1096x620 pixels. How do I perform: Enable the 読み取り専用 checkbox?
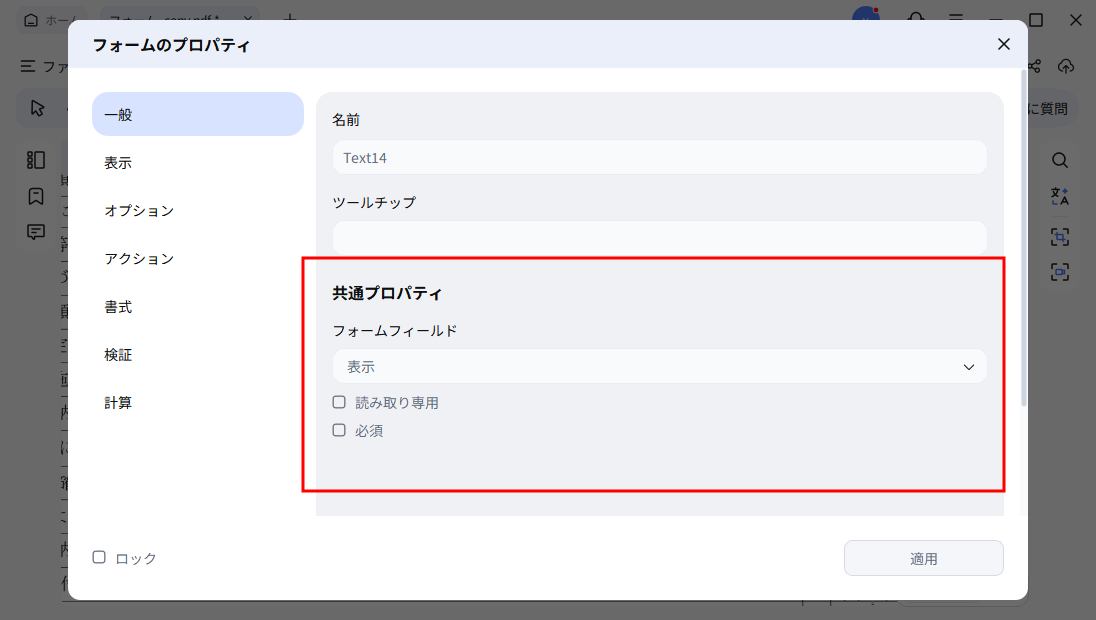click(x=340, y=402)
